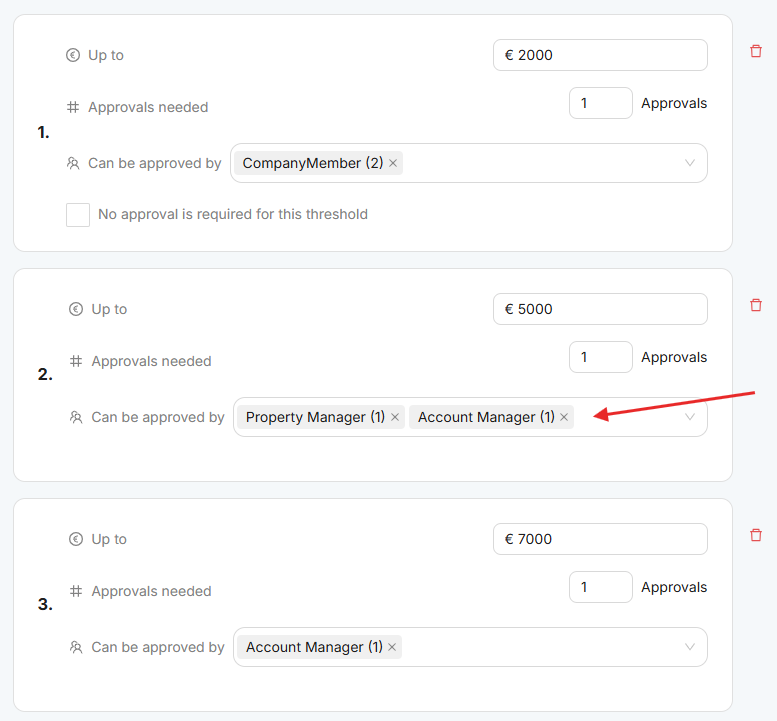The height and width of the screenshot is (721, 777).
Task: Click the € 2000 amount field
Action: tap(600, 55)
